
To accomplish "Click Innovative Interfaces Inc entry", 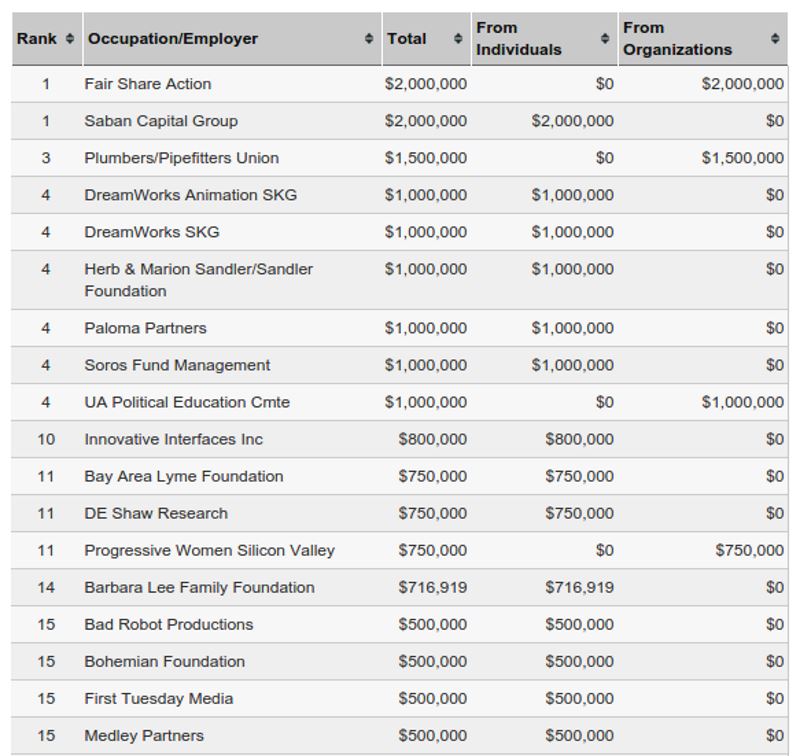I will (x=173, y=439).
